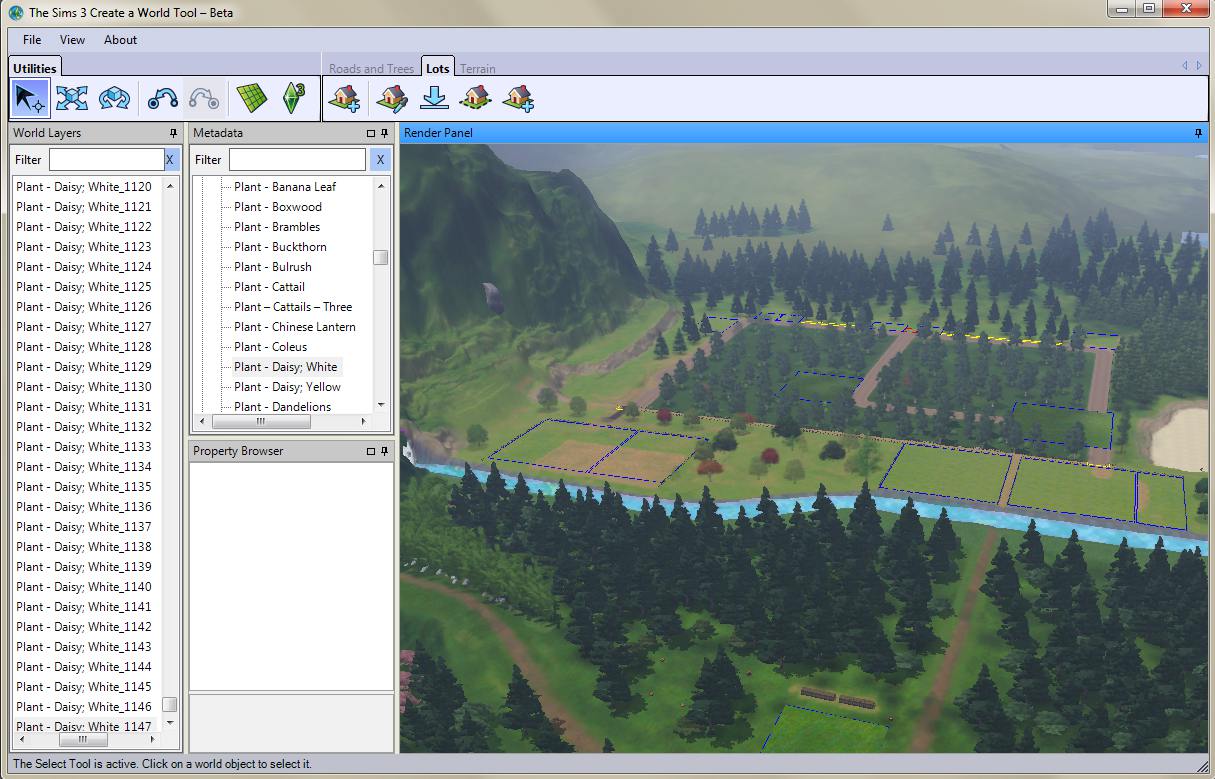Select Plant - Dandelions in Metadata
Viewport: 1215px width, 779px height.
283,407
